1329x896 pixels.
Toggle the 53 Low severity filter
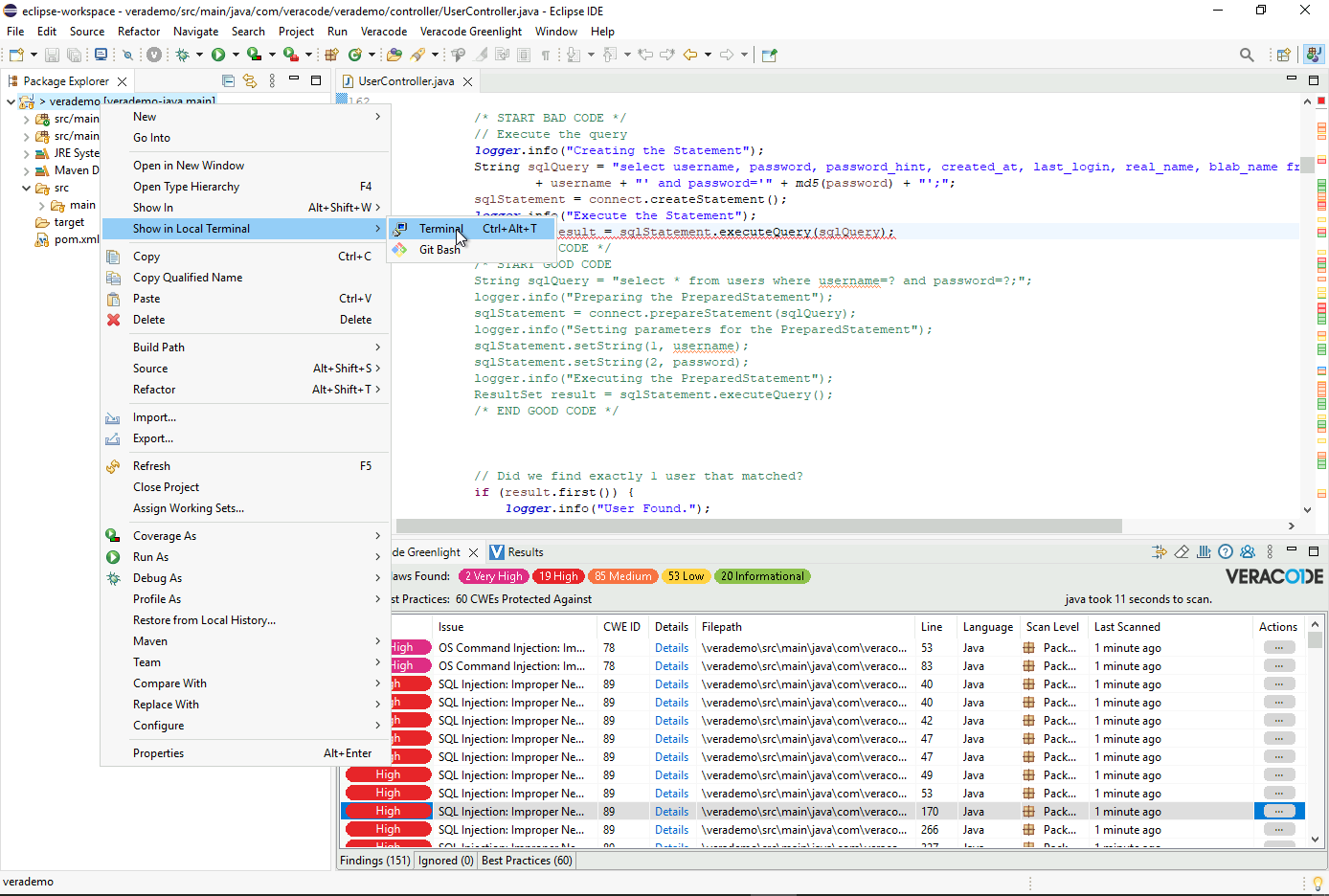(686, 576)
